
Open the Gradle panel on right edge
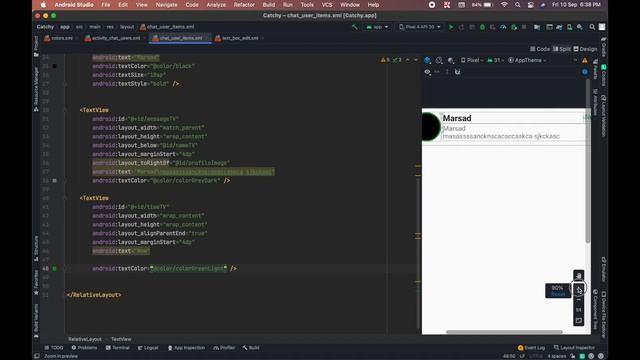(x=604, y=46)
